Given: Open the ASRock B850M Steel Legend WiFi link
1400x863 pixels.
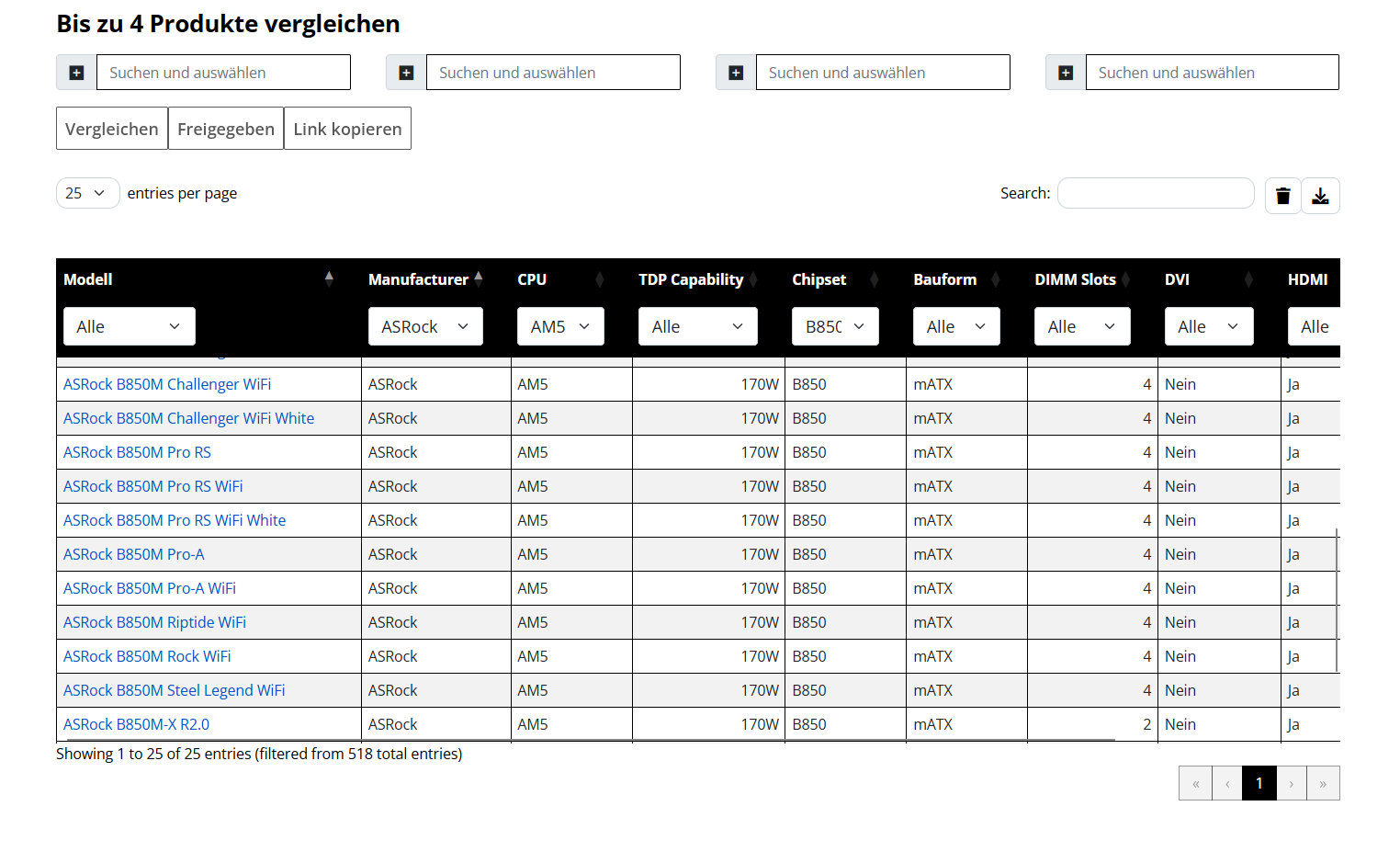Looking at the screenshot, I should [175, 690].
